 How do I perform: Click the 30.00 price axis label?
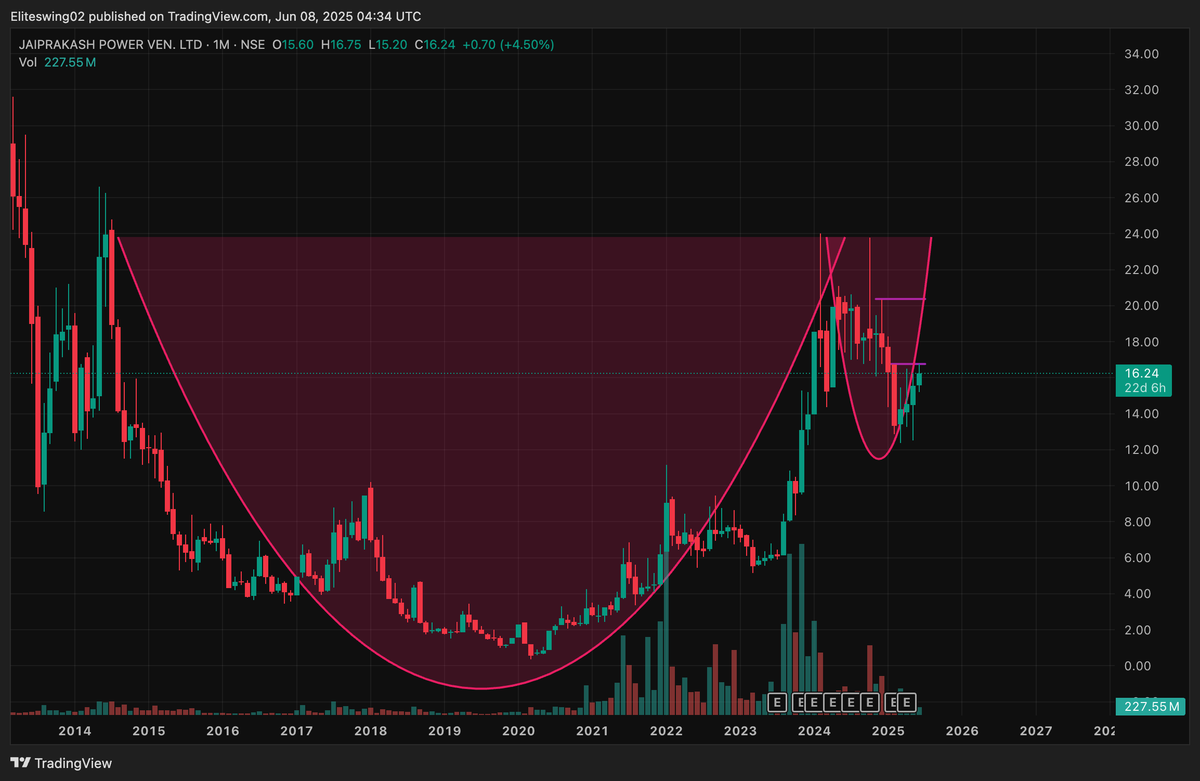tap(1141, 126)
